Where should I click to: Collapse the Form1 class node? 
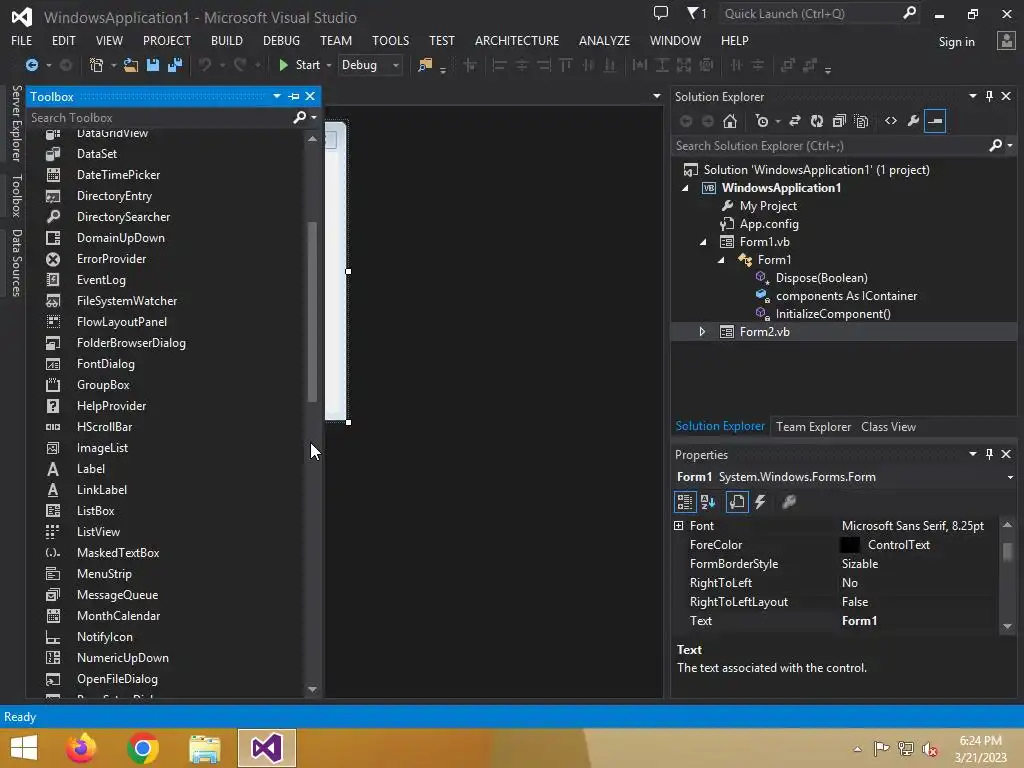click(721, 260)
